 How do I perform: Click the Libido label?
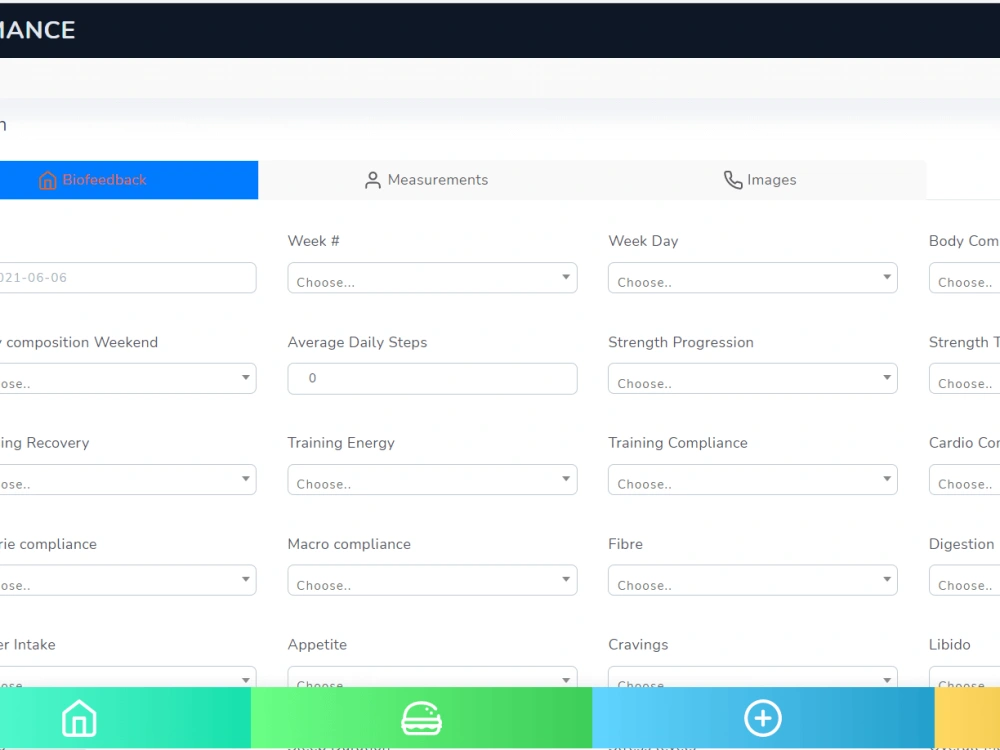(x=950, y=645)
